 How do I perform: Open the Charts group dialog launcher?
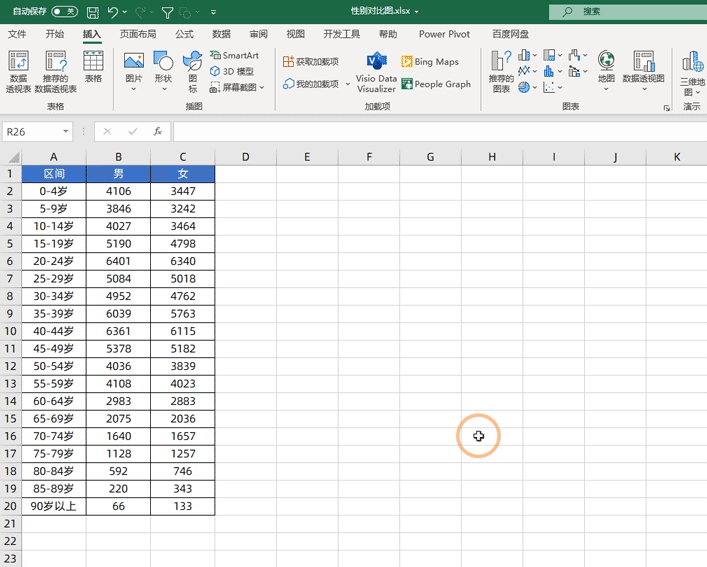point(667,107)
